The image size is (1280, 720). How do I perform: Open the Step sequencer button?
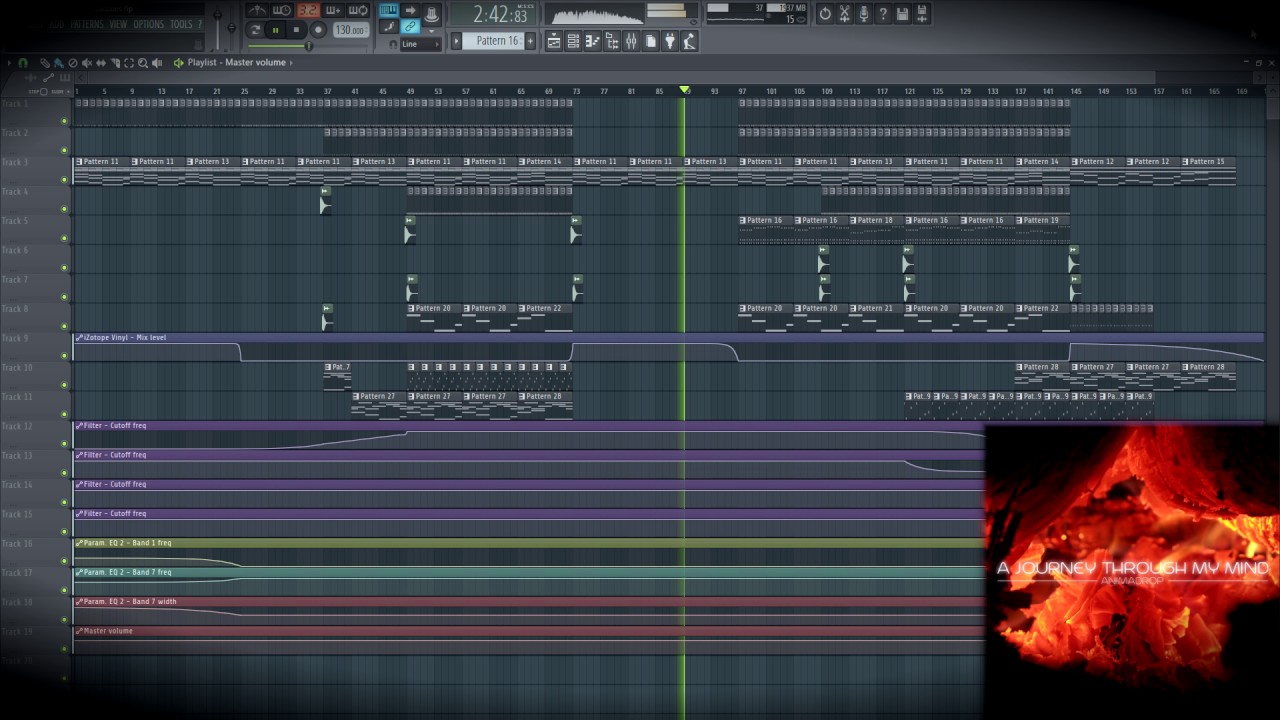[573, 41]
